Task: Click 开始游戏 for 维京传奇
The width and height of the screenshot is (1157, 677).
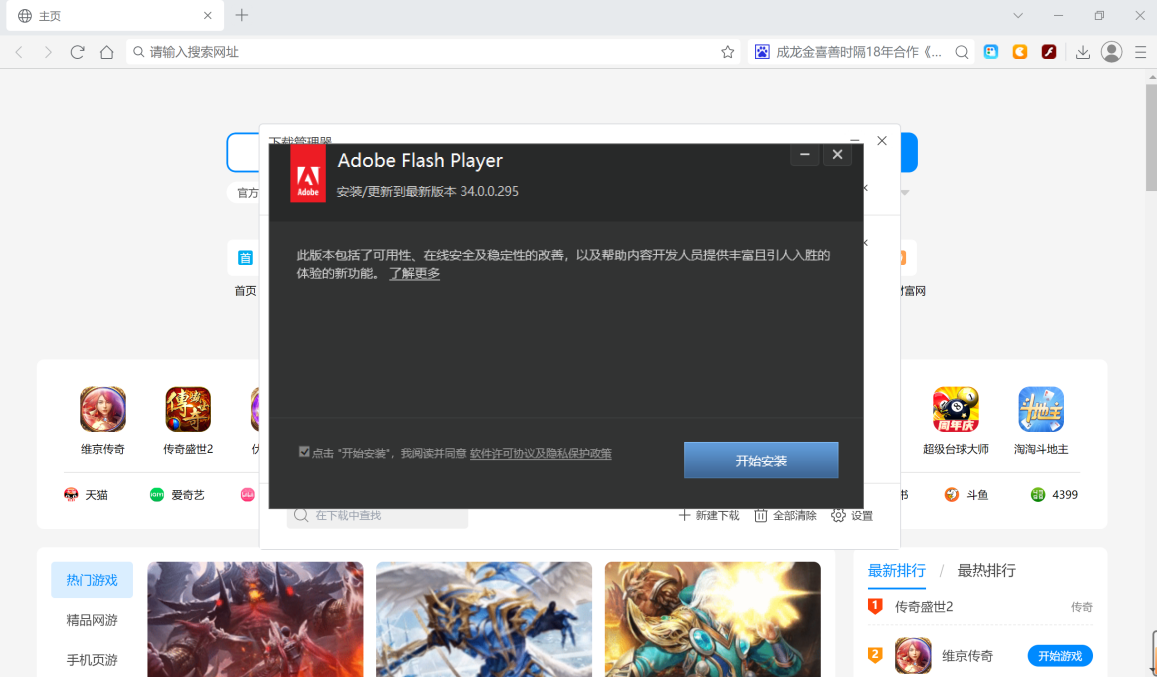Action: [x=1060, y=656]
